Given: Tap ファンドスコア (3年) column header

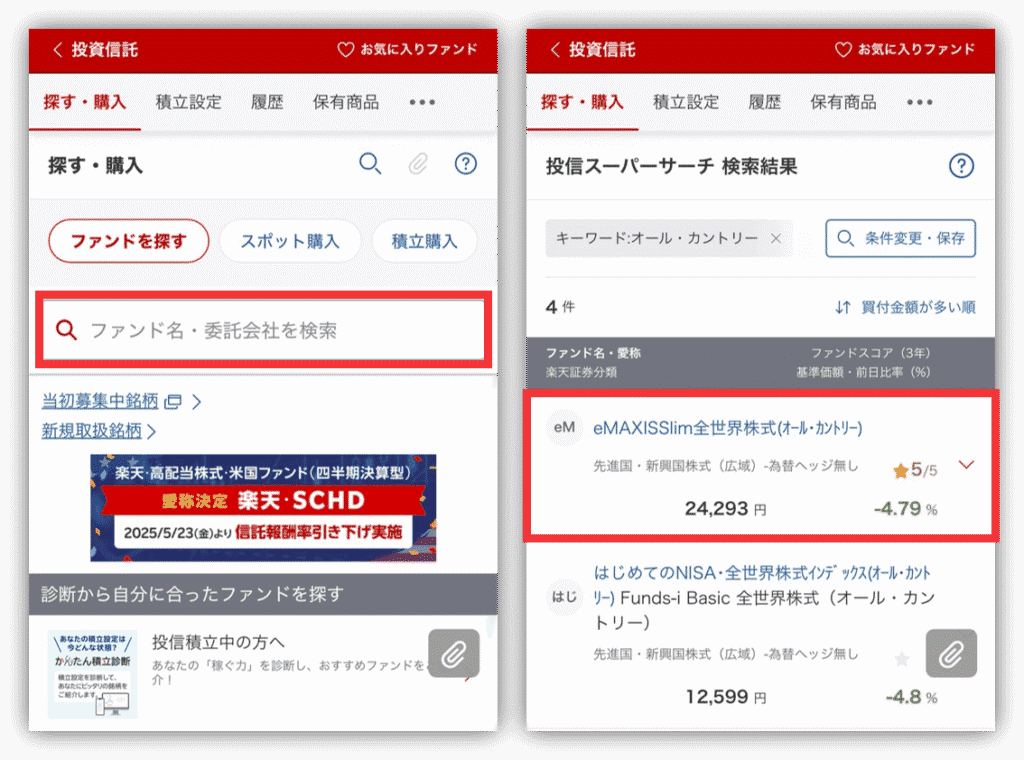Looking at the screenshot, I should tap(870, 353).
